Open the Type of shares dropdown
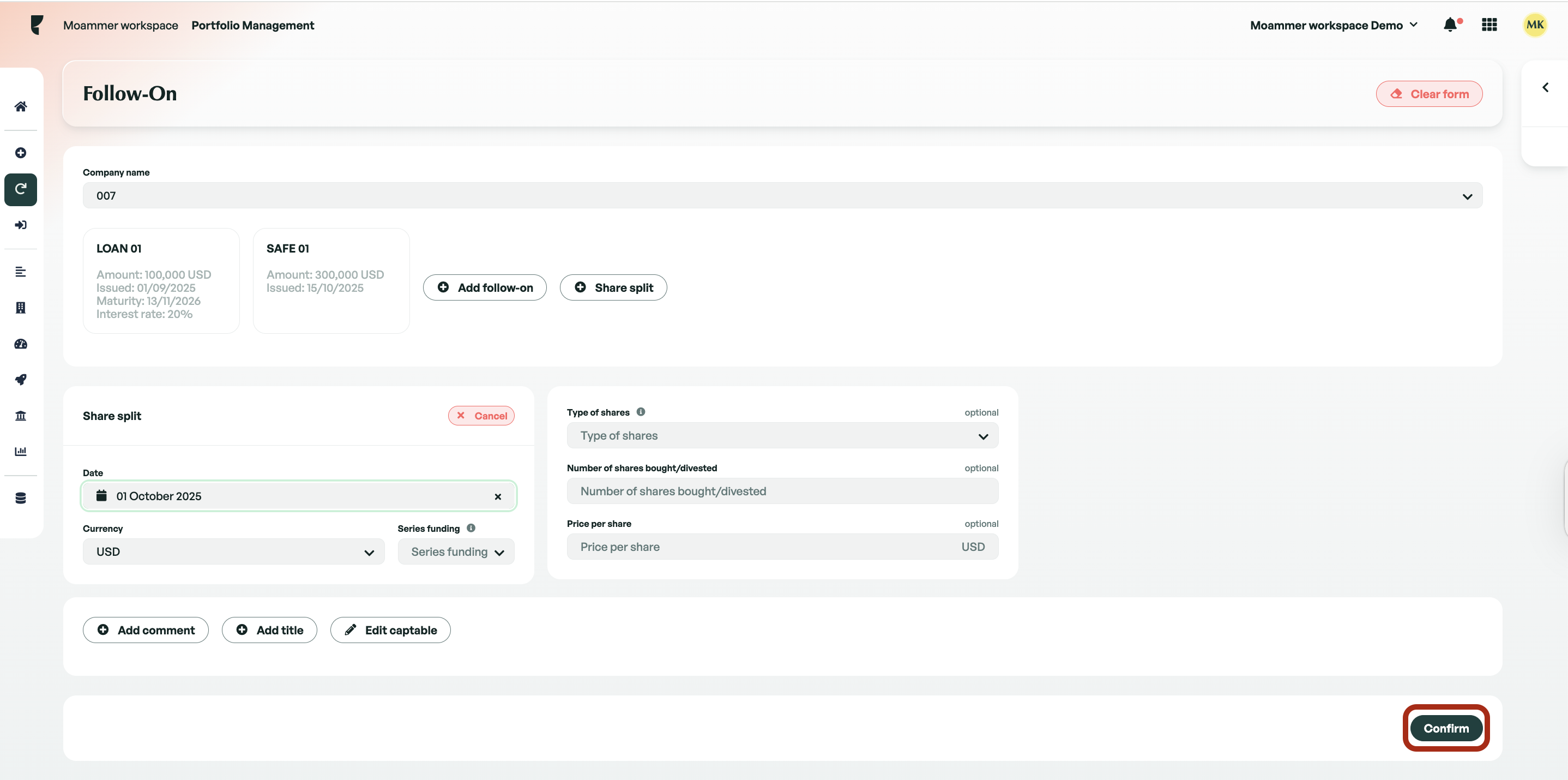Viewport: 1568px width, 780px height. pos(782,436)
